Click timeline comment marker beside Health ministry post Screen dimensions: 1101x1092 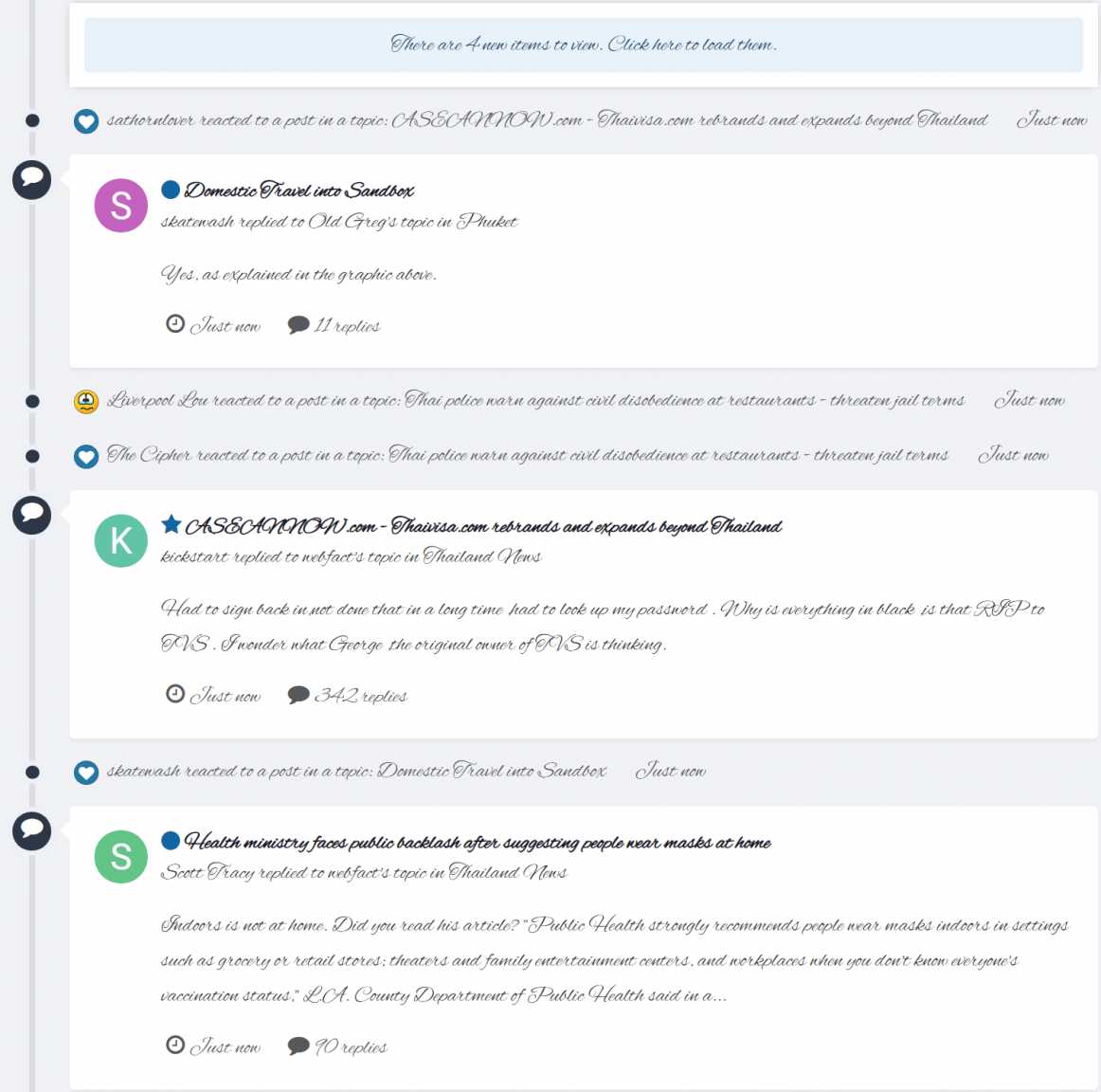click(31, 830)
